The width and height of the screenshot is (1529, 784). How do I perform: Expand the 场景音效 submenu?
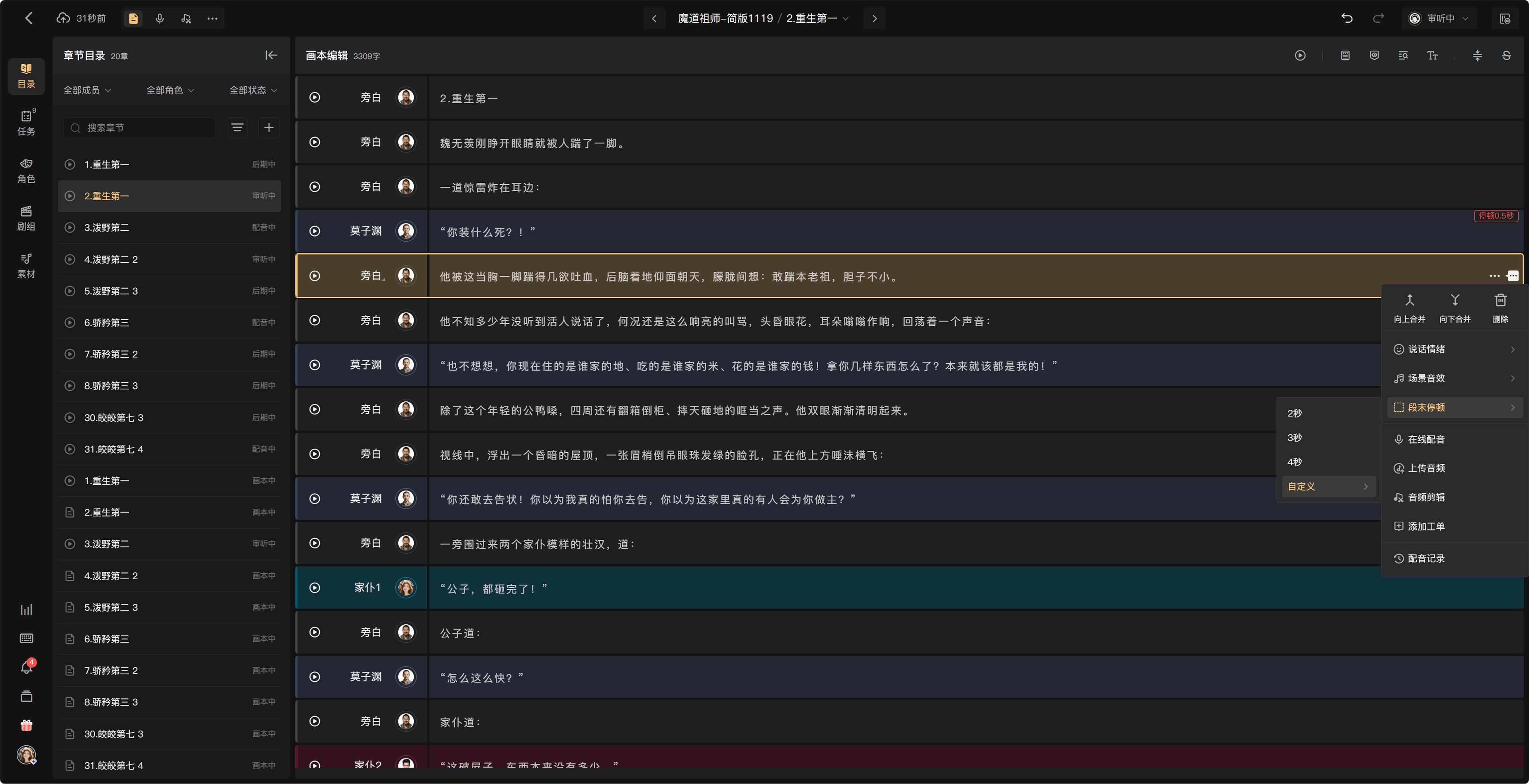pyautogui.click(x=1455, y=378)
